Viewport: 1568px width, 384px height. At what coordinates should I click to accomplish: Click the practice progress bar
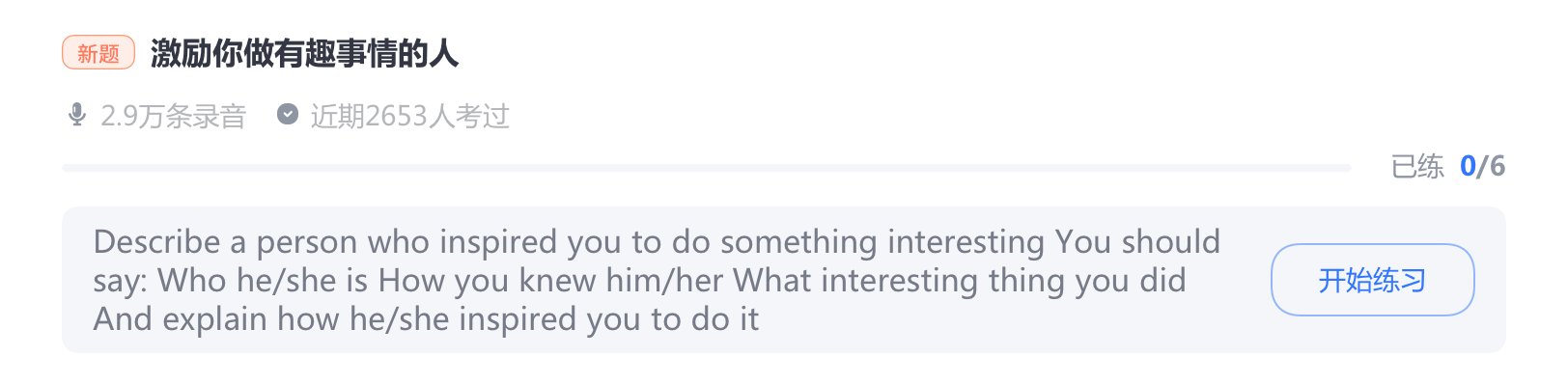(x=707, y=168)
